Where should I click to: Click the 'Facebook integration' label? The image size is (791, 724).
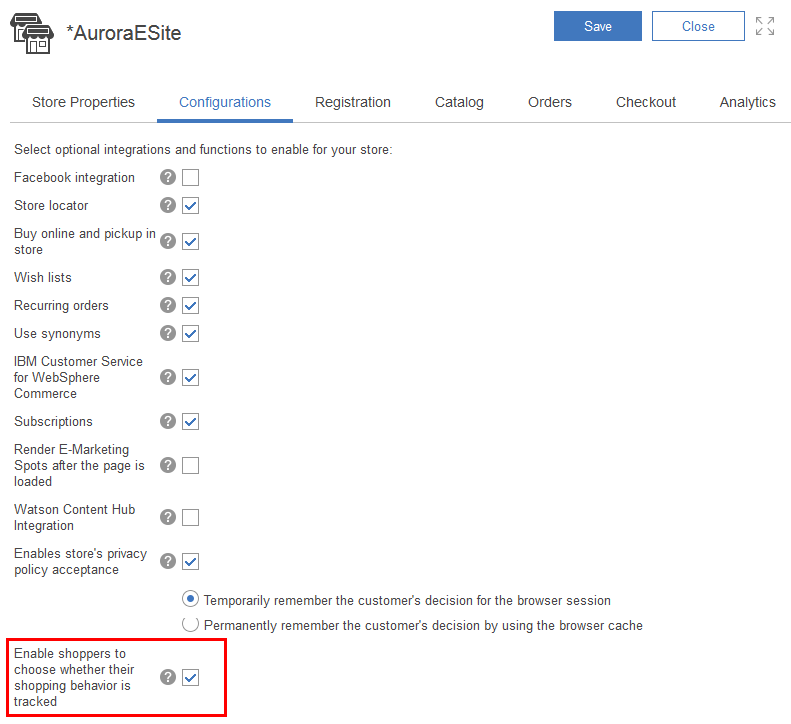(x=75, y=178)
